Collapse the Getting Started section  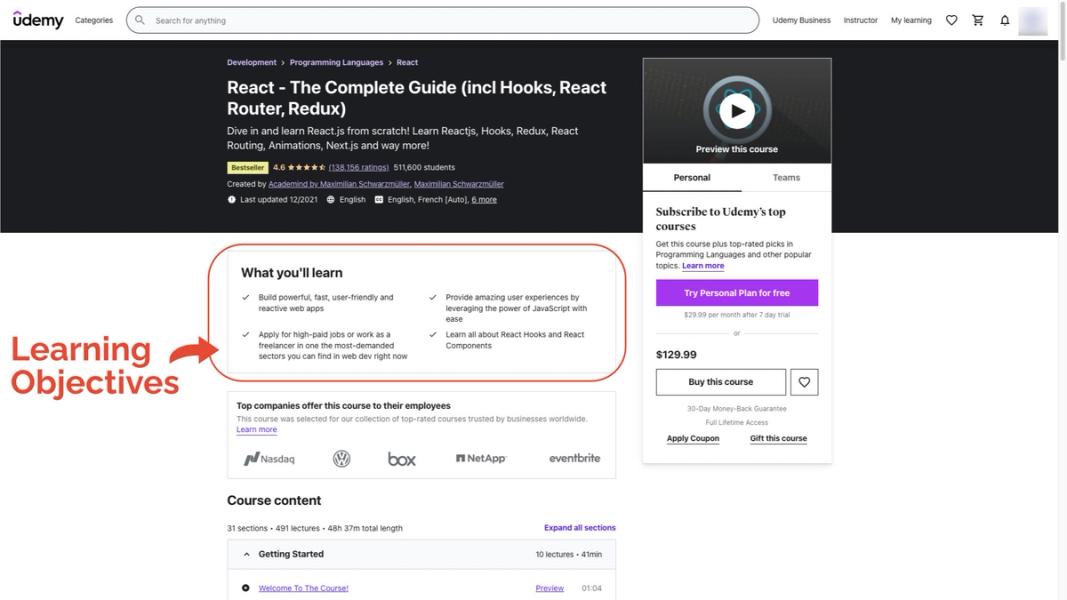pyautogui.click(x=245, y=552)
